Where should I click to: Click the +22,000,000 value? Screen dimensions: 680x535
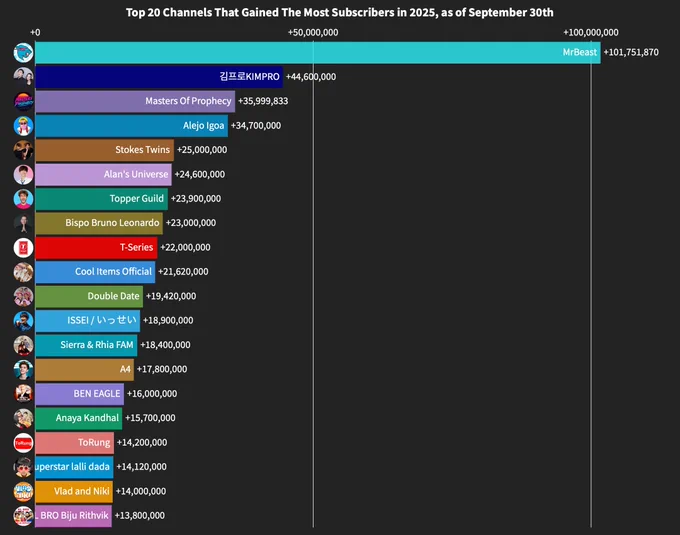click(186, 248)
